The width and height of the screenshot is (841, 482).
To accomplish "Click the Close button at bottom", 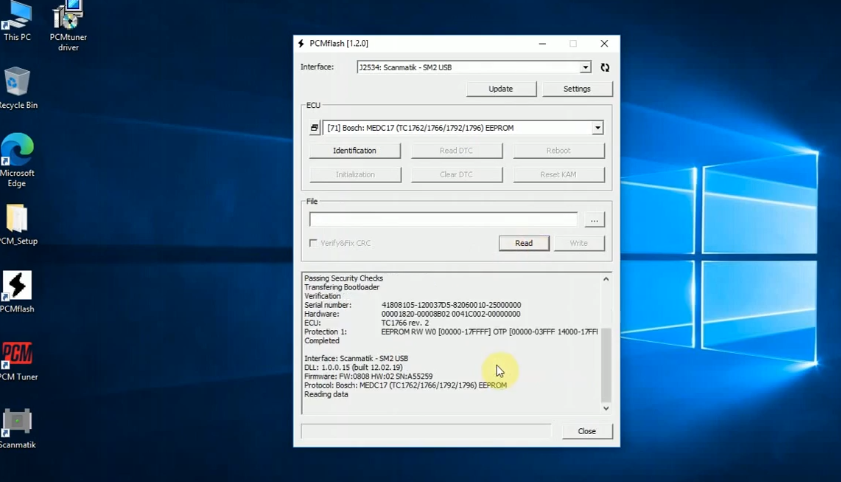I will click(587, 431).
